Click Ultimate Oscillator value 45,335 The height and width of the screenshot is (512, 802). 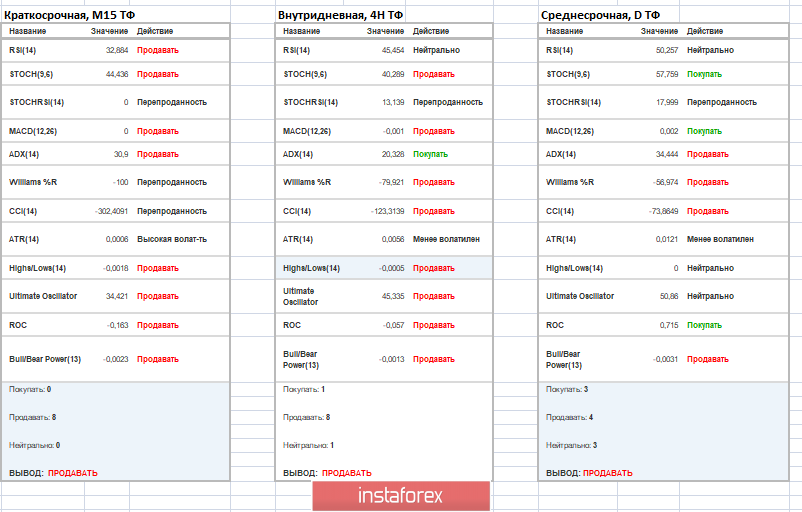393,296
